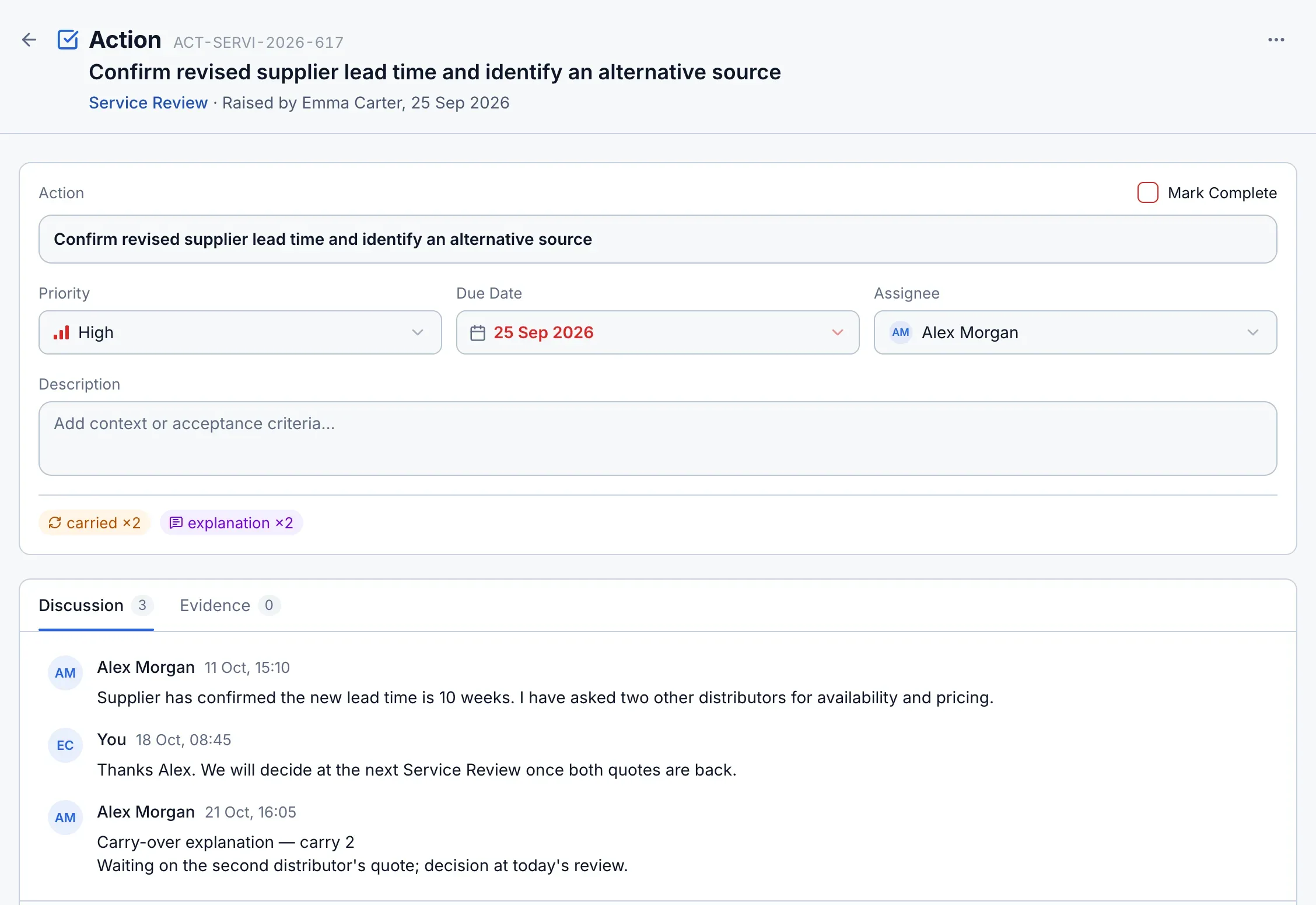Click comment 'Supplier has confirmed the new lead time'
This screenshot has height=905, width=1316.
545,697
